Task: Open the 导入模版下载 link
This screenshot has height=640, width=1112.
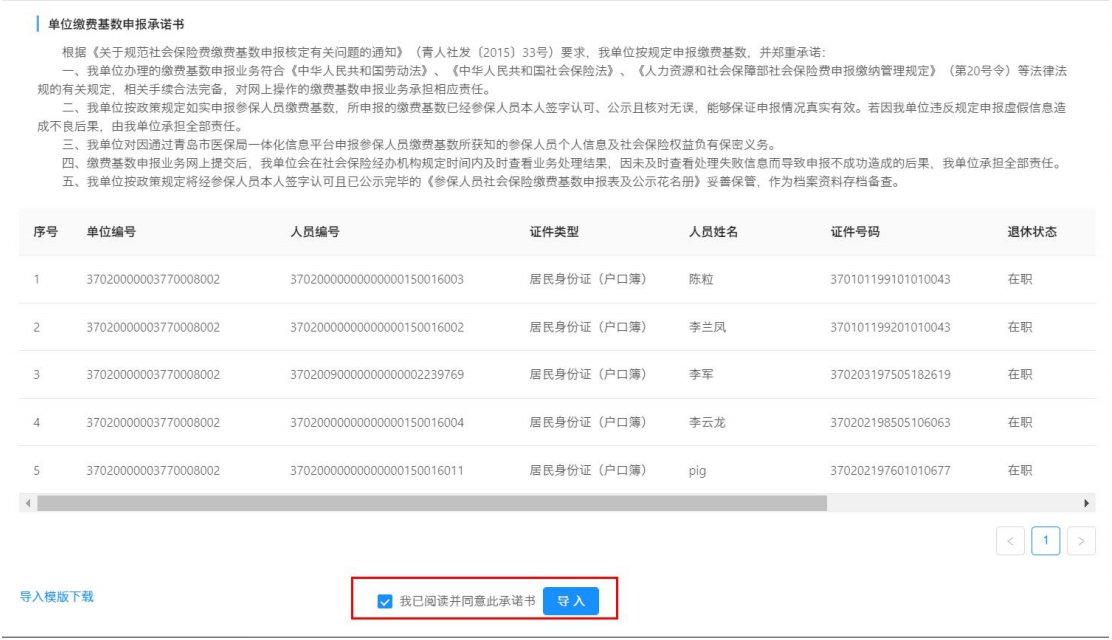Action: pyautogui.click(x=57, y=597)
